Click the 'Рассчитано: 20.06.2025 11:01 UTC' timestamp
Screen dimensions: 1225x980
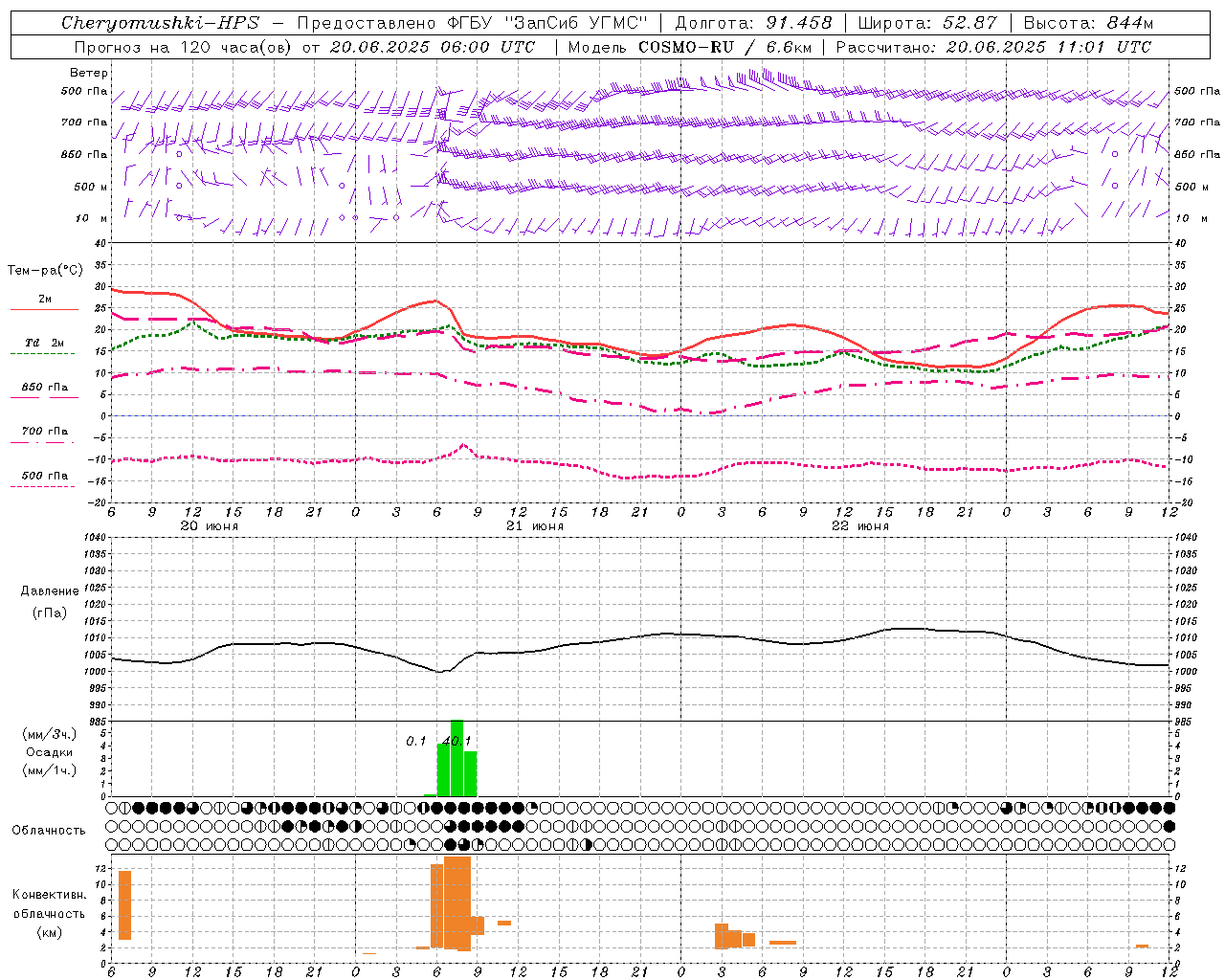click(x=993, y=47)
